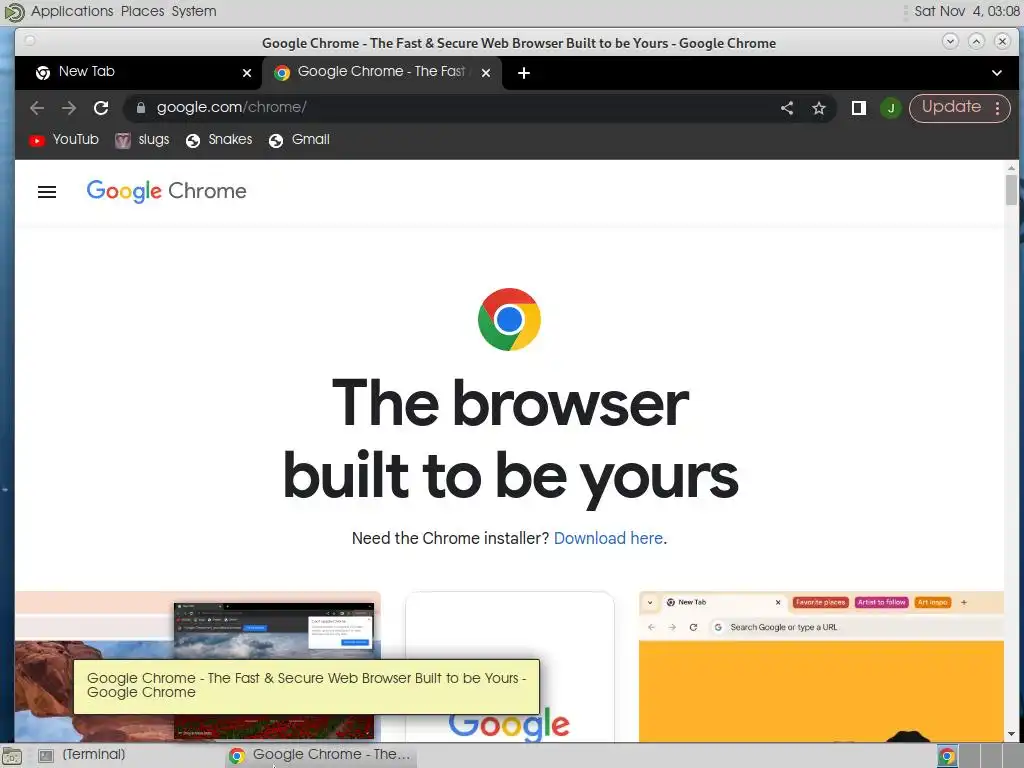
Task: Open a new tab with the plus button
Action: click(x=524, y=73)
